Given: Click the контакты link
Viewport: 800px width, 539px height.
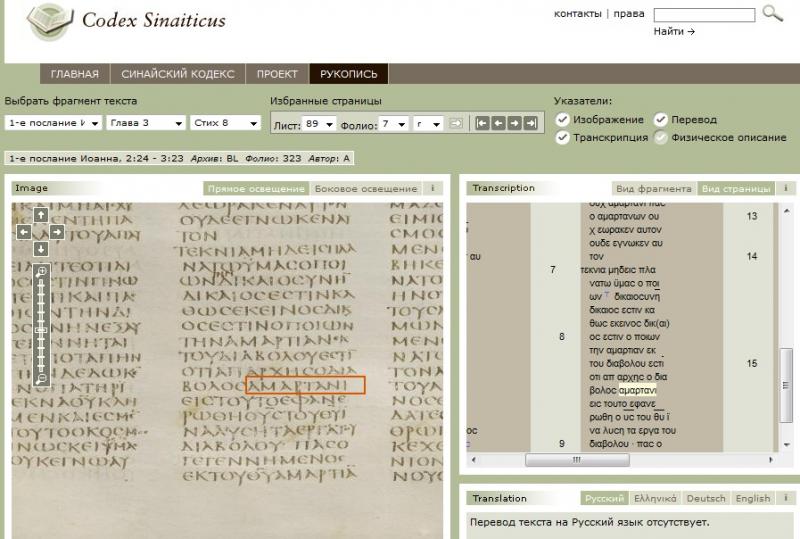Looking at the screenshot, I should 577,13.
